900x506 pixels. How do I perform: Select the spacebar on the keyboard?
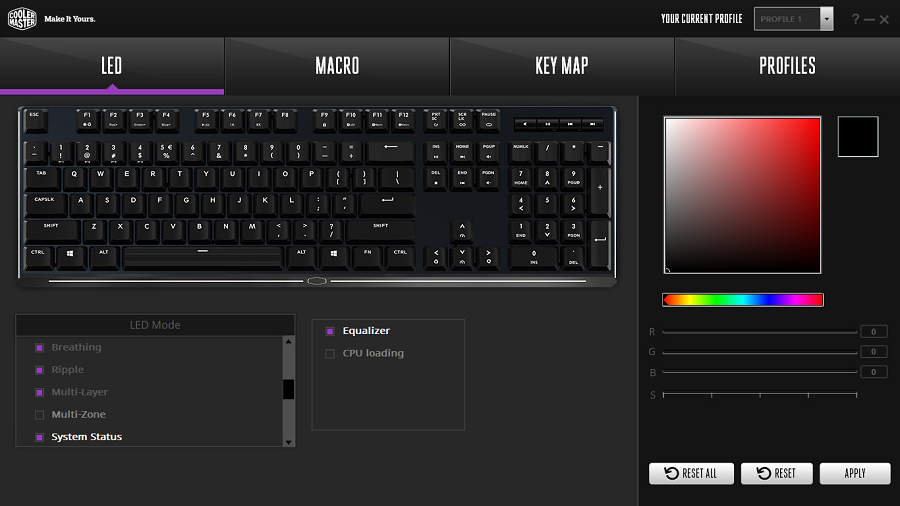click(x=203, y=257)
